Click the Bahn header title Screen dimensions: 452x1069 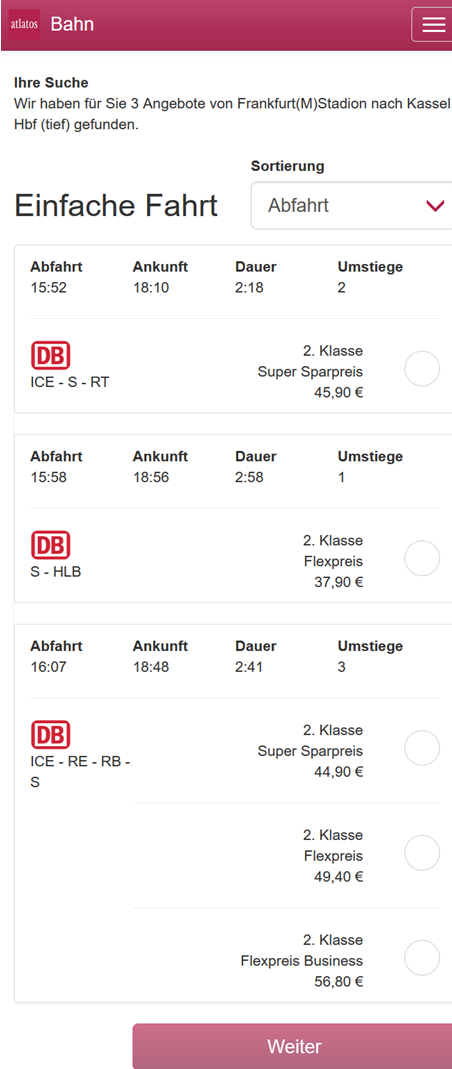click(72, 25)
